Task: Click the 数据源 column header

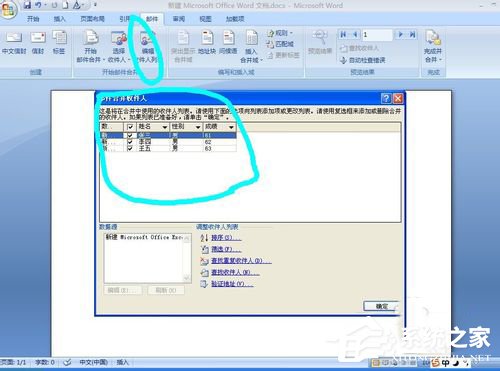Action: (x=112, y=127)
